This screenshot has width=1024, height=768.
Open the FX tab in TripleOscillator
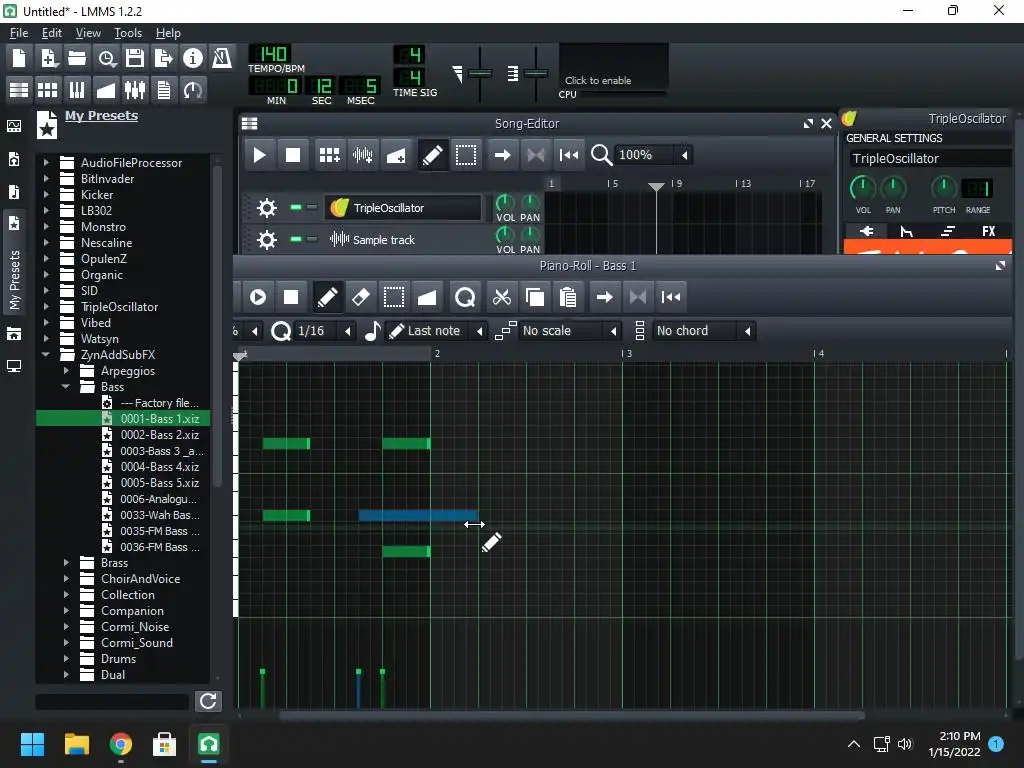[x=988, y=231]
